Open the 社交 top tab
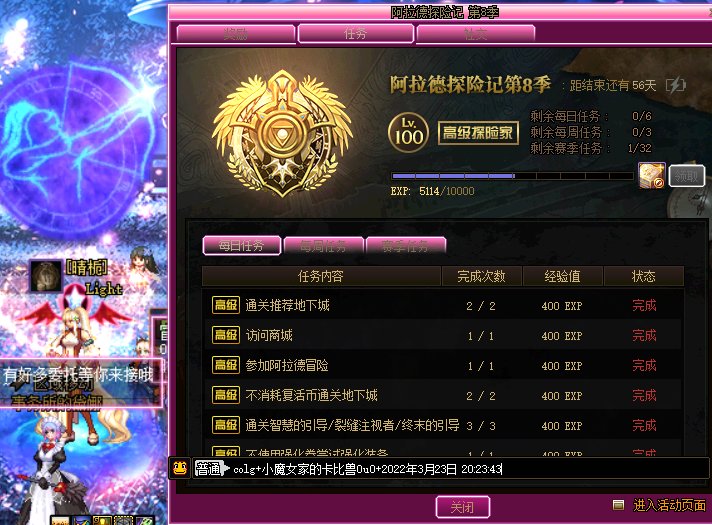712x525 pixels. point(475,34)
